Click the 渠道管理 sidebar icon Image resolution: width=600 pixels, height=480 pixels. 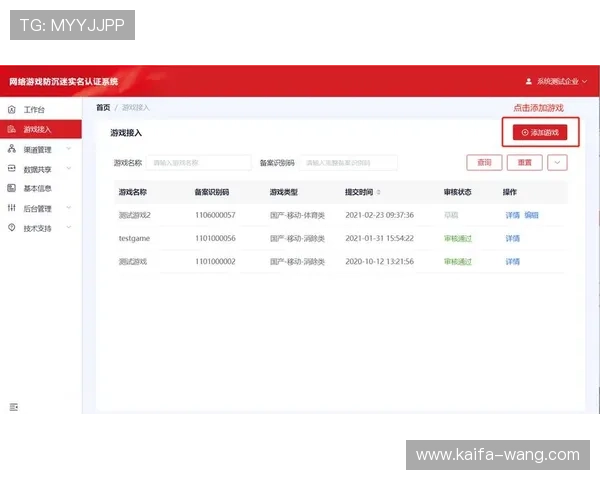(12, 149)
